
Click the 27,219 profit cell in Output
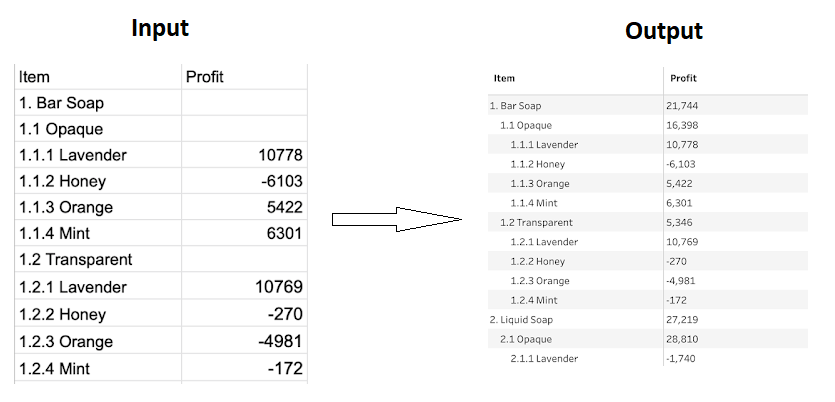point(682,319)
